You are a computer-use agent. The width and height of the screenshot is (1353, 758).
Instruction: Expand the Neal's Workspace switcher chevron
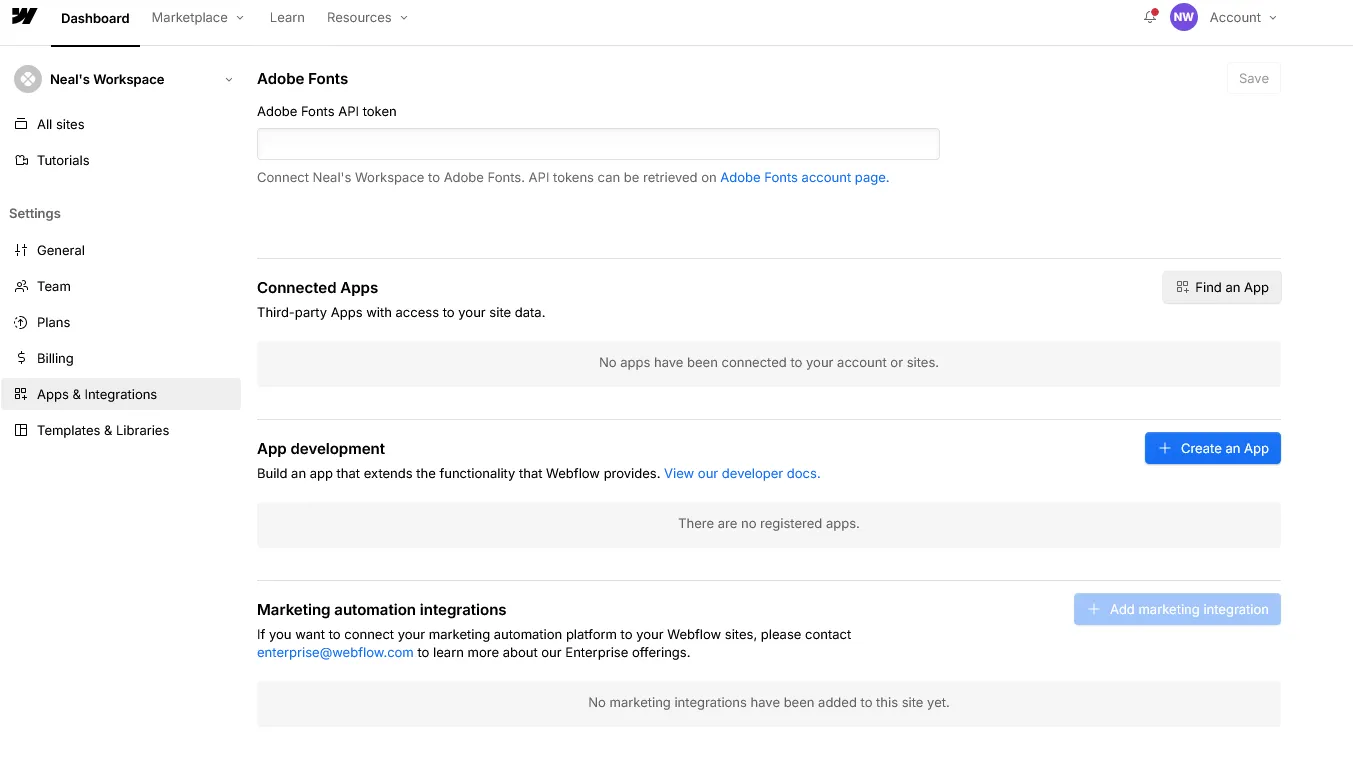(229, 80)
